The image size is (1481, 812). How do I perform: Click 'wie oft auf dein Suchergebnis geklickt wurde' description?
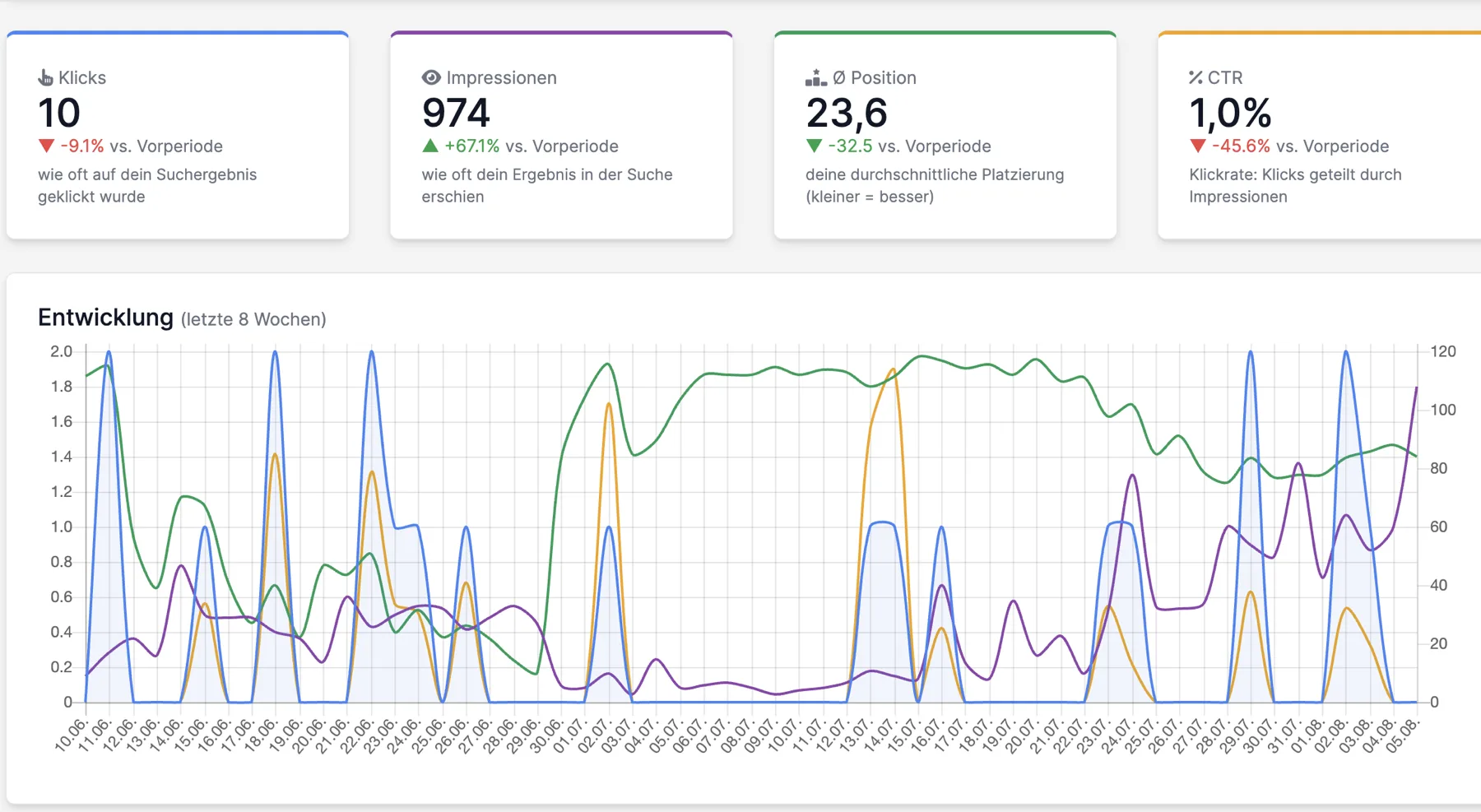point(147,185)
